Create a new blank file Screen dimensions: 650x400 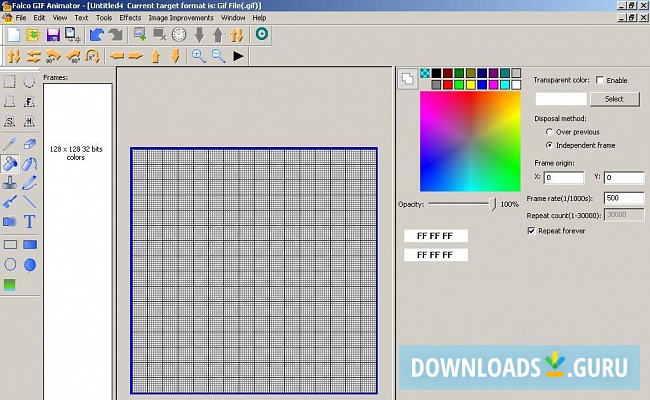point(14,35)
